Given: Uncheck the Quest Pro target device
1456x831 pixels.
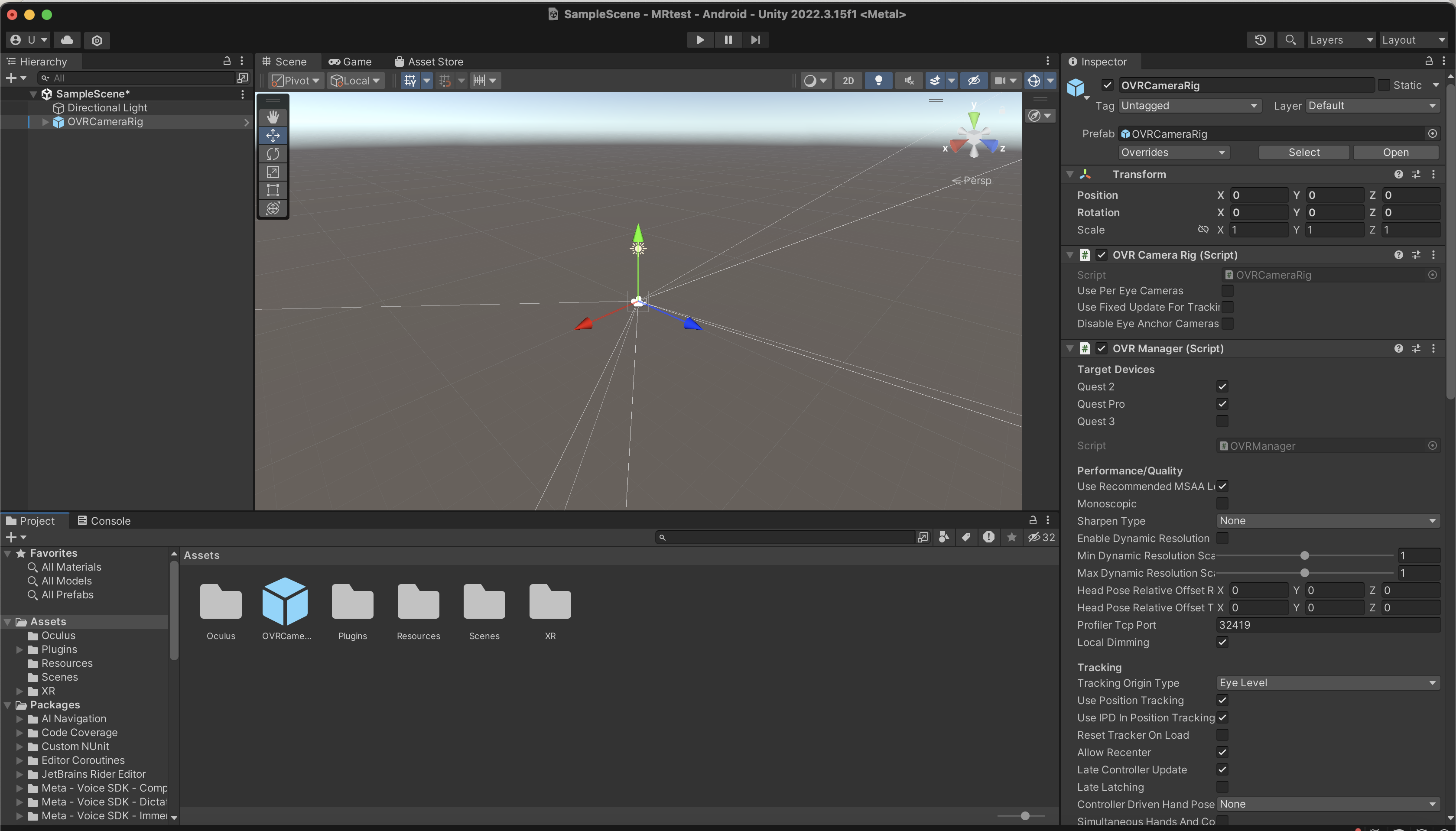Looking at the screenshot, I should coord(1222,403).
